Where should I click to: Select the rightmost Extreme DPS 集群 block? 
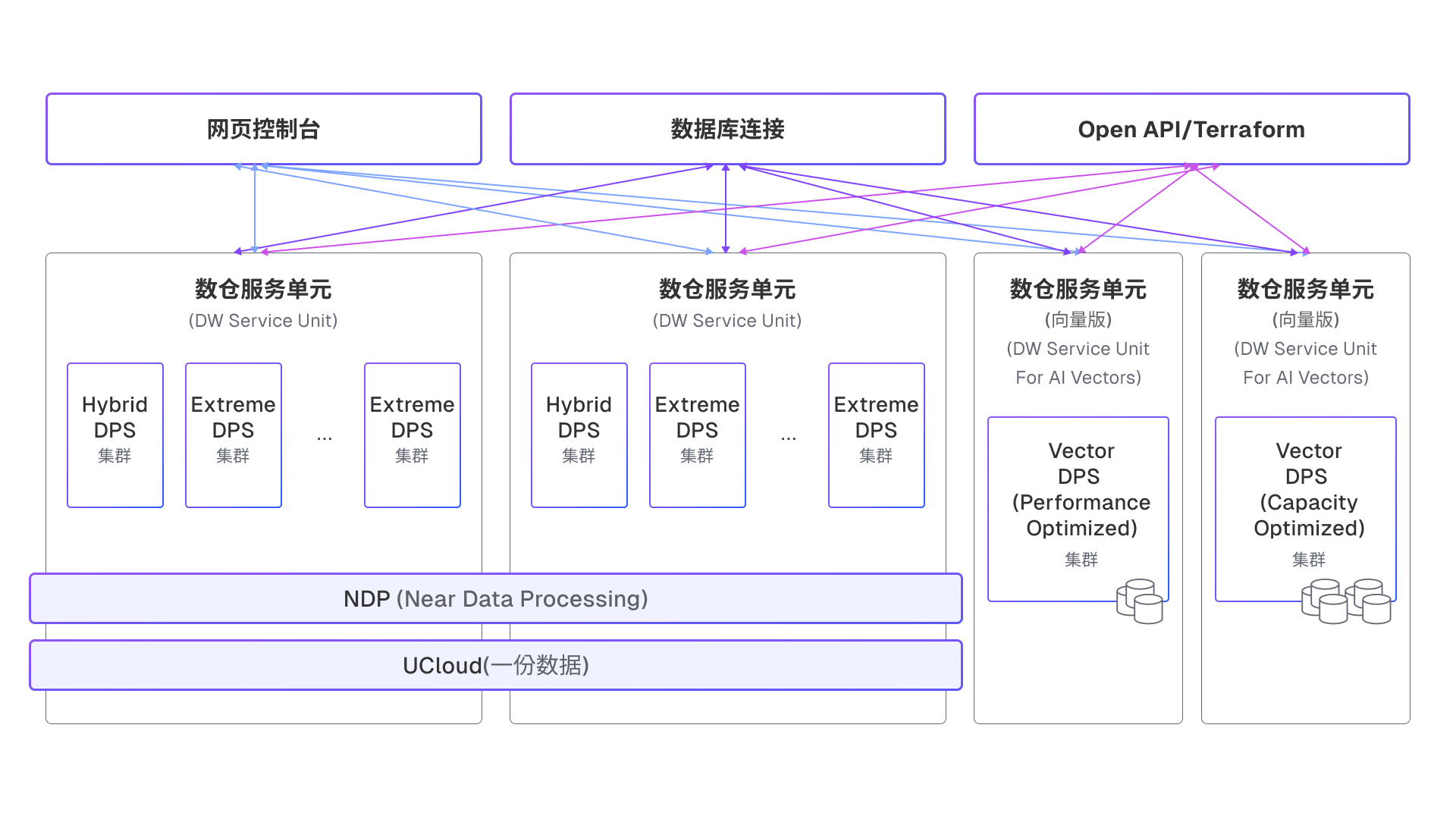[x=876, y=435]
